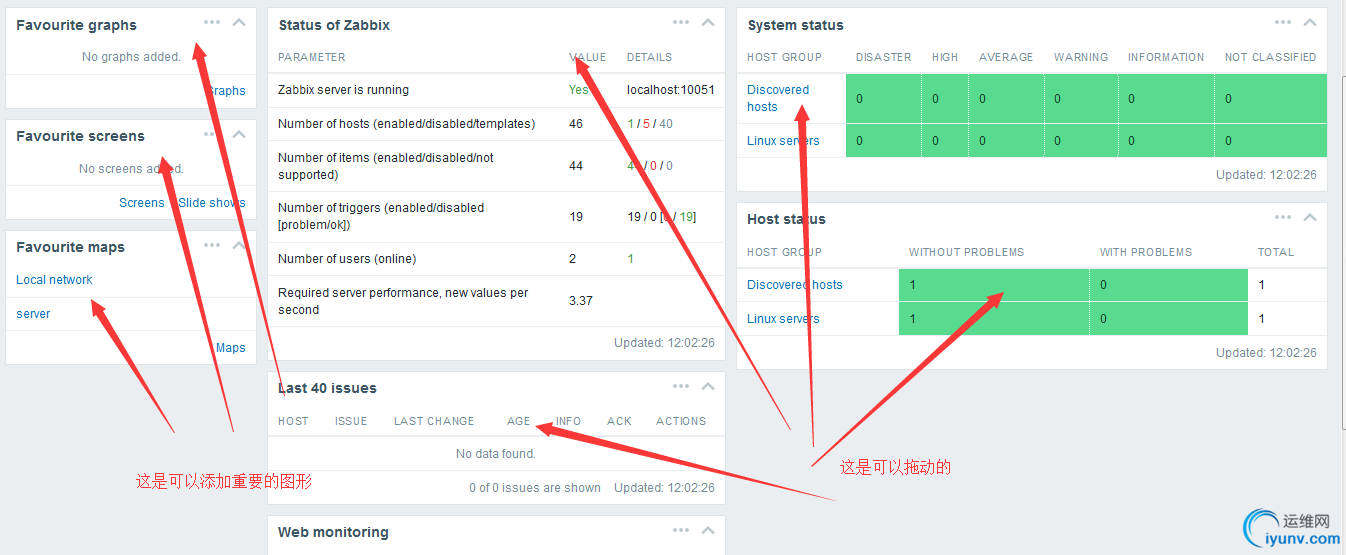The image size is (1346, 555).
Task: Open the Favourite graphs widget menu dots
Action: 212,22
